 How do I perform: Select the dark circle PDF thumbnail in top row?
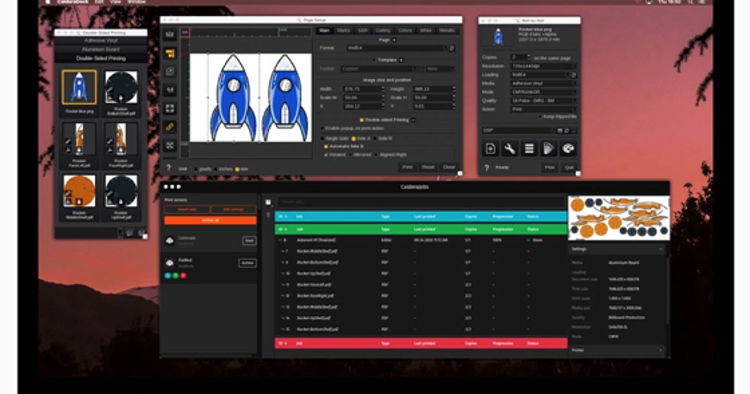[121, 88]
